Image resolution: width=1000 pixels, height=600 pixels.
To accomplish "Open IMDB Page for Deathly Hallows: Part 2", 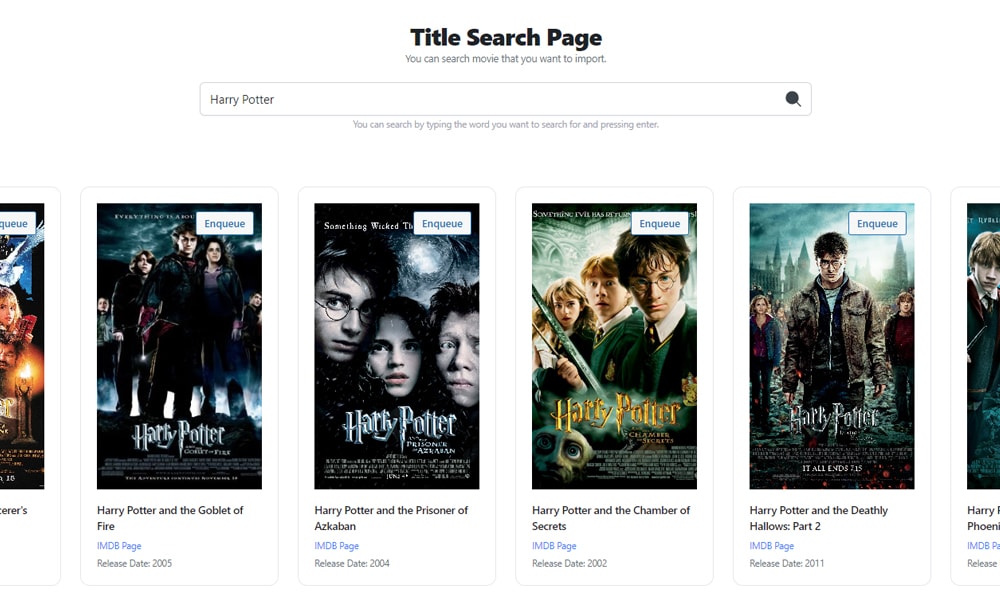I will tap(772, 546).
